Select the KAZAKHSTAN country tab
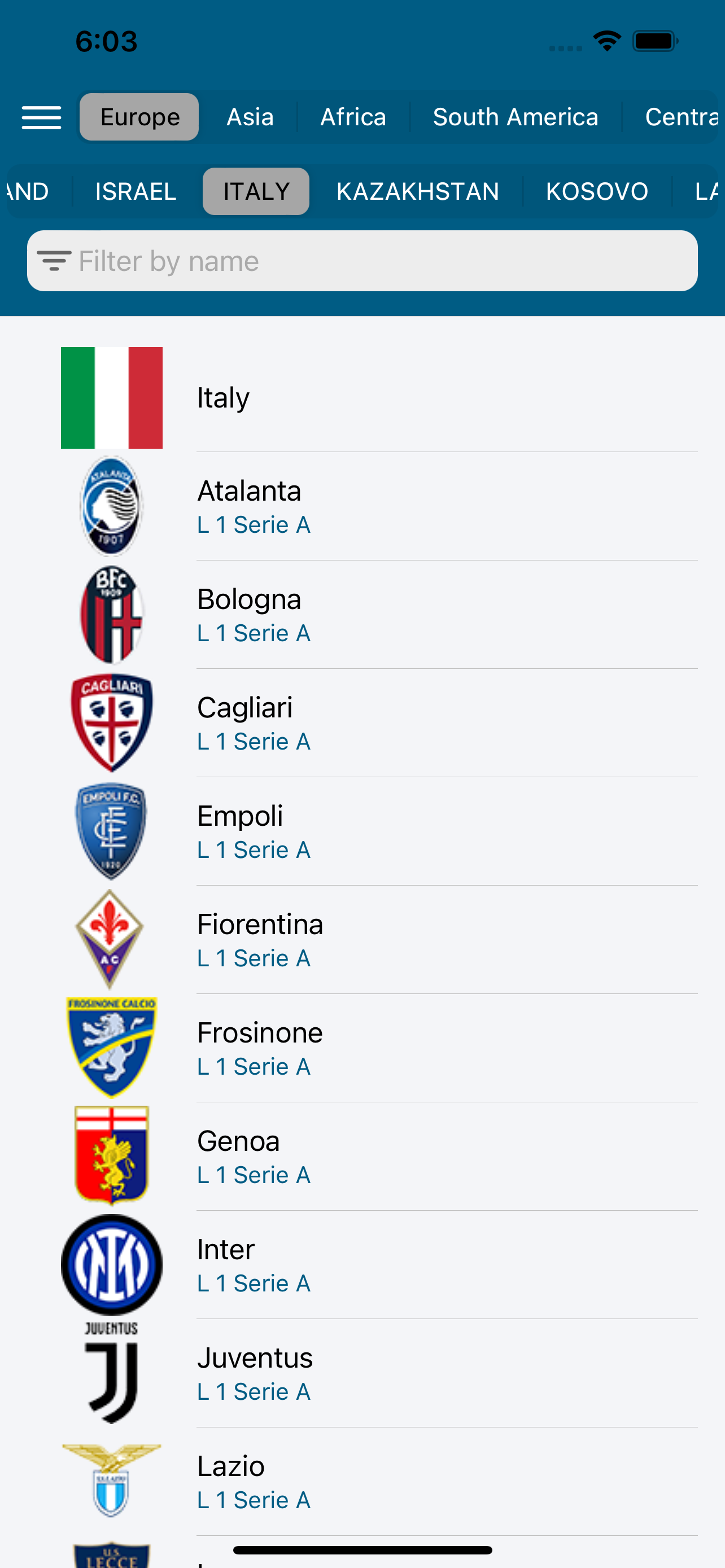The image size is (725, 1568). pos(418,191)
